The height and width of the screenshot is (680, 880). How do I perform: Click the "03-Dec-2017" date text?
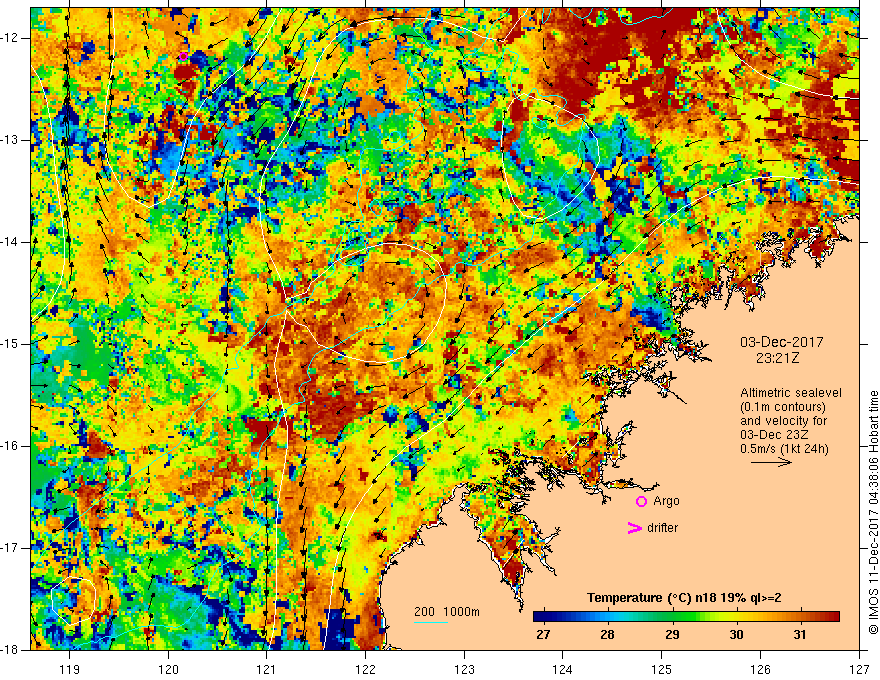pyautogui.click(x=781, y=342)
